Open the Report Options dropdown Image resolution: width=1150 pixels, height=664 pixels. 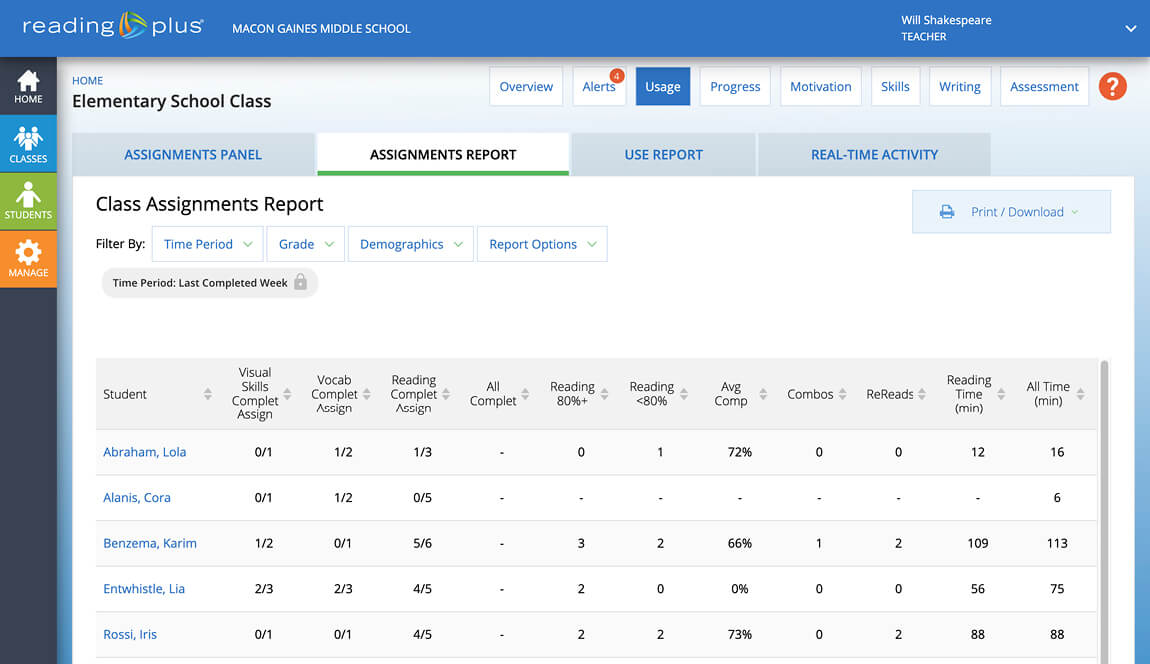[542, 244]
